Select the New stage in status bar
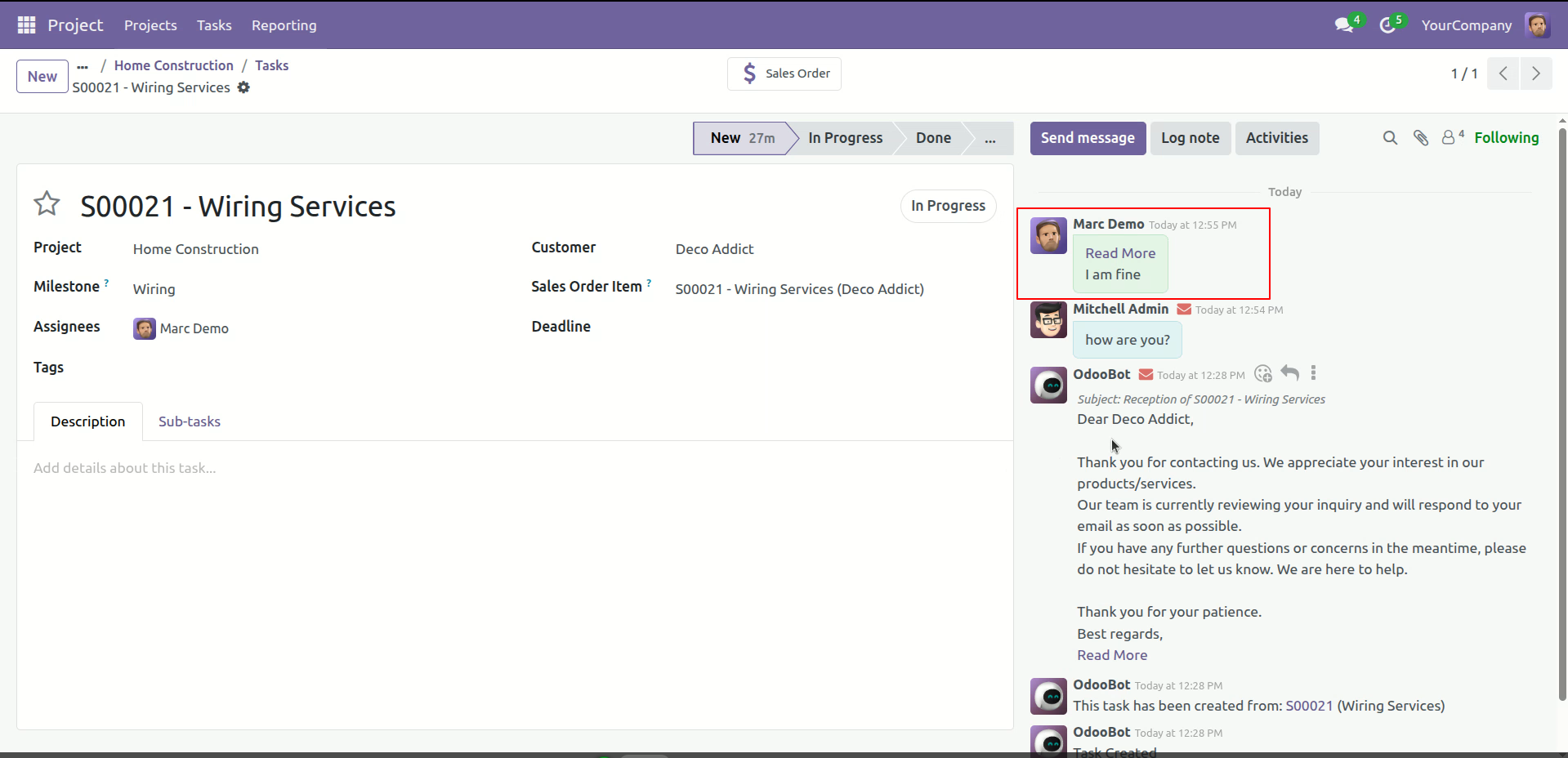1568x758 pixels. tap(742, 138)
